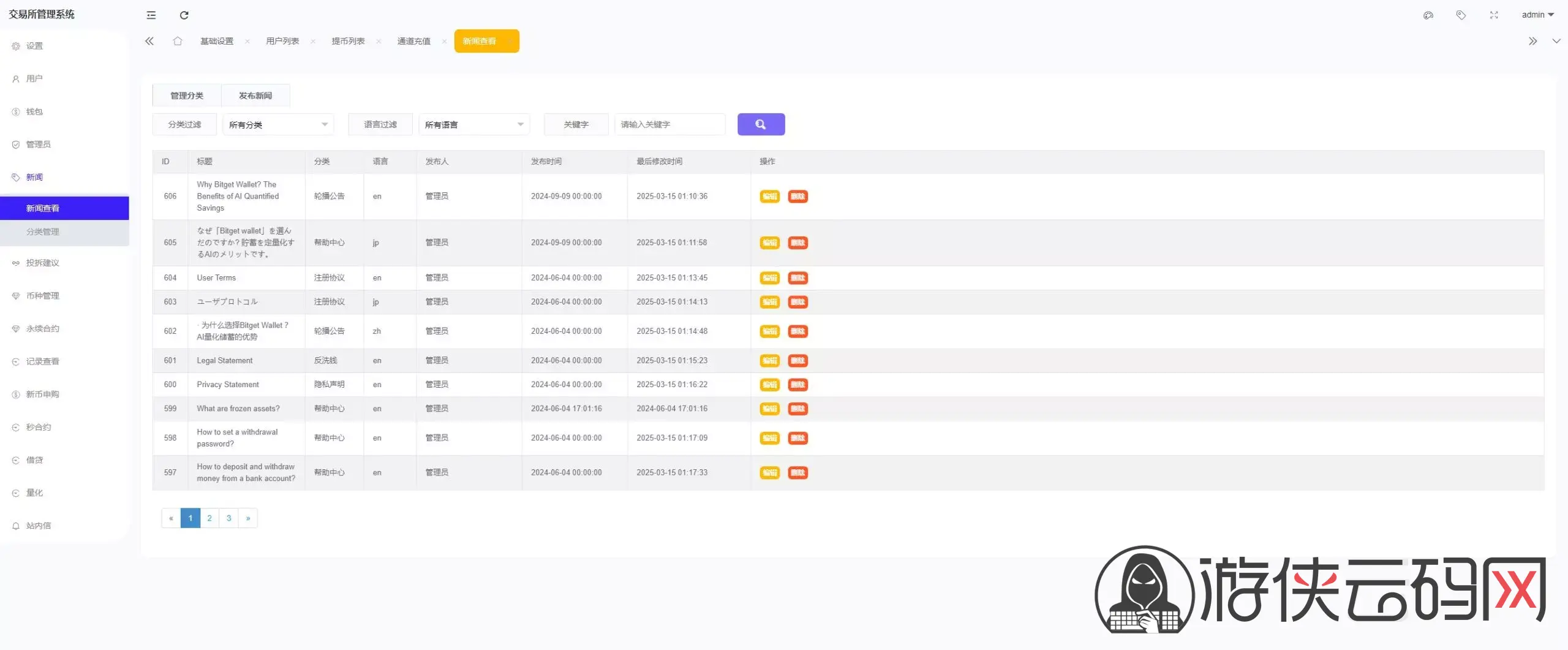Click the 管理分类 button

click(x=187, y=96)
